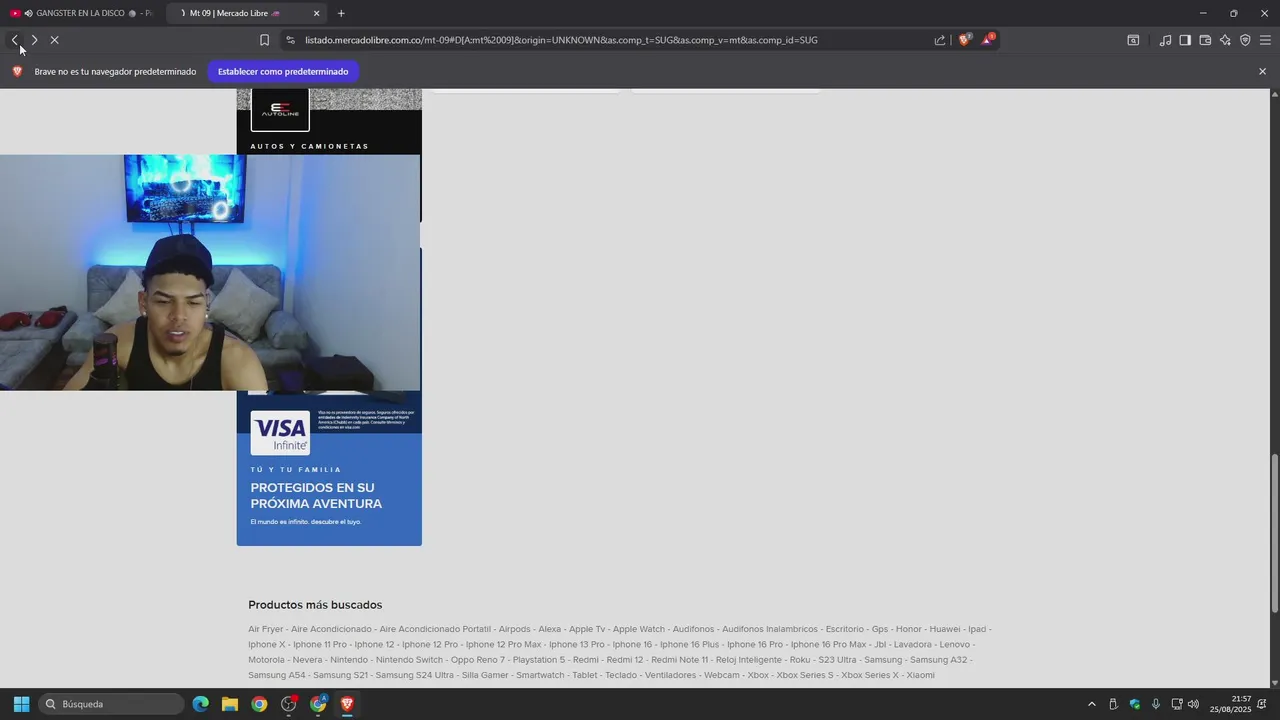Open the Visa Infinite advertisement banner

[x=329, y=468]
